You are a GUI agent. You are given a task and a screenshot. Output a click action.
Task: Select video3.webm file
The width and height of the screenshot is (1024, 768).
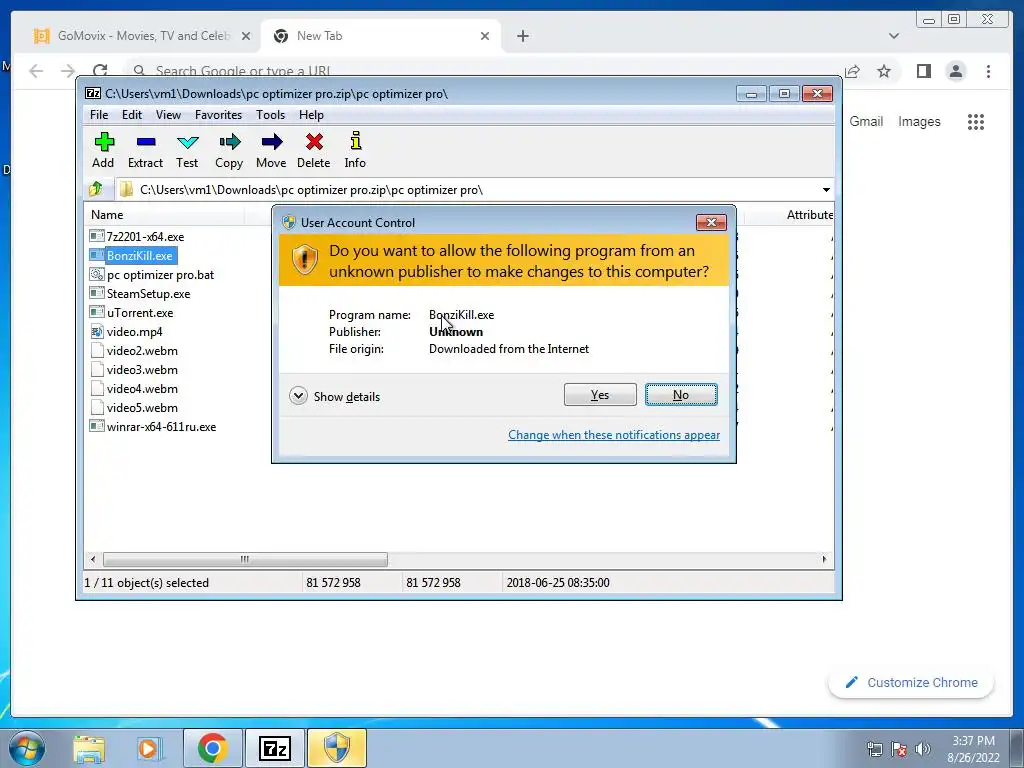coord(134,370)
